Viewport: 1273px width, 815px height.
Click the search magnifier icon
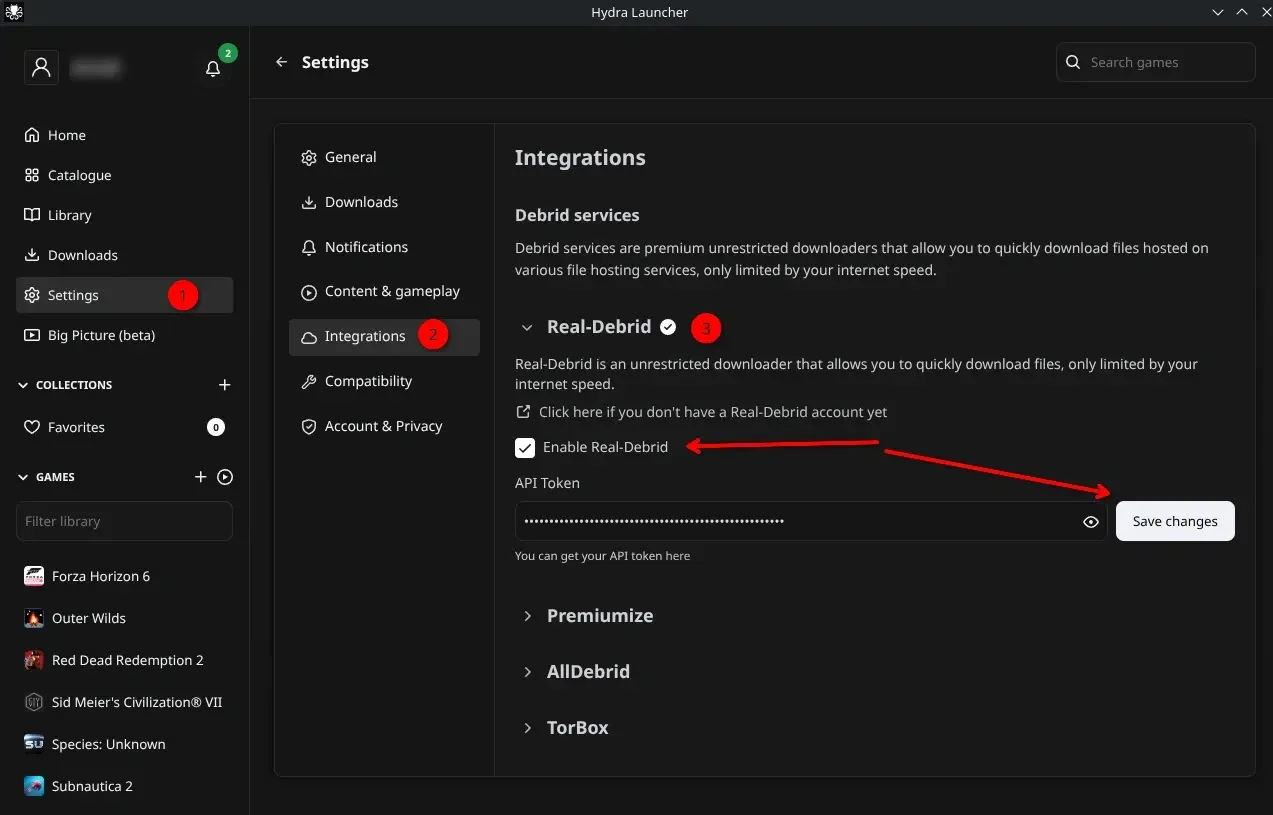tap(1073, 62)
